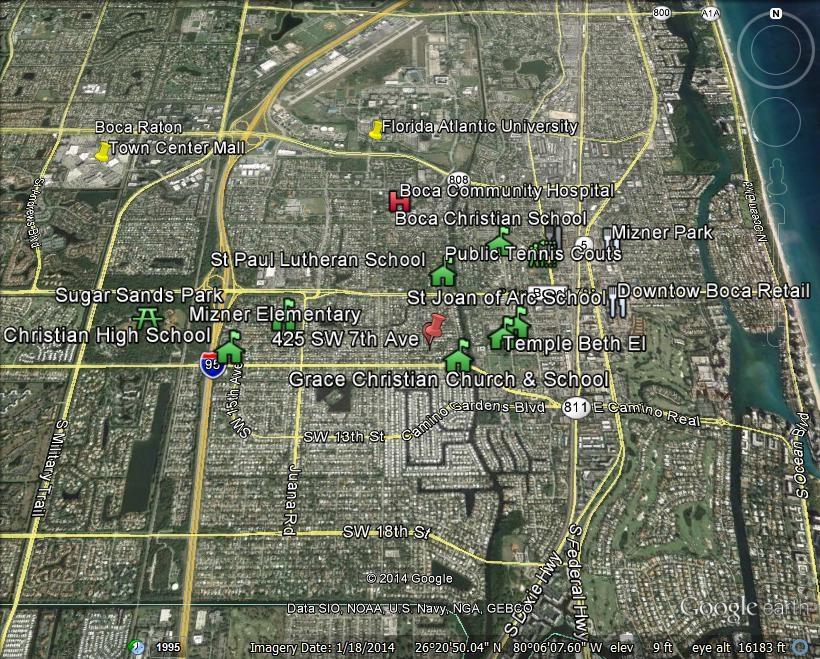Select the Christian High School label
Viewport: 820px width, 659px height.
[107, 335]
